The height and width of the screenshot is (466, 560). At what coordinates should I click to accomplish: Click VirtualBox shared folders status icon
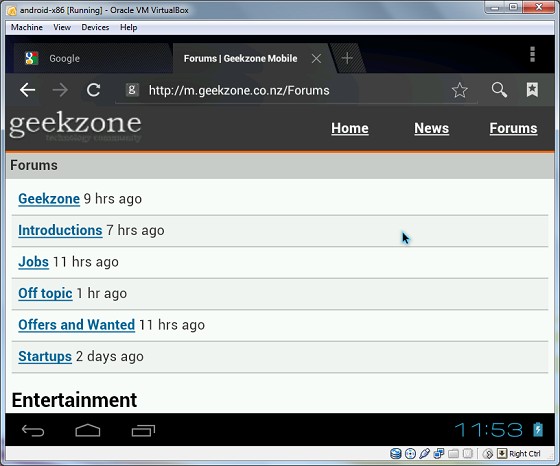453,454
